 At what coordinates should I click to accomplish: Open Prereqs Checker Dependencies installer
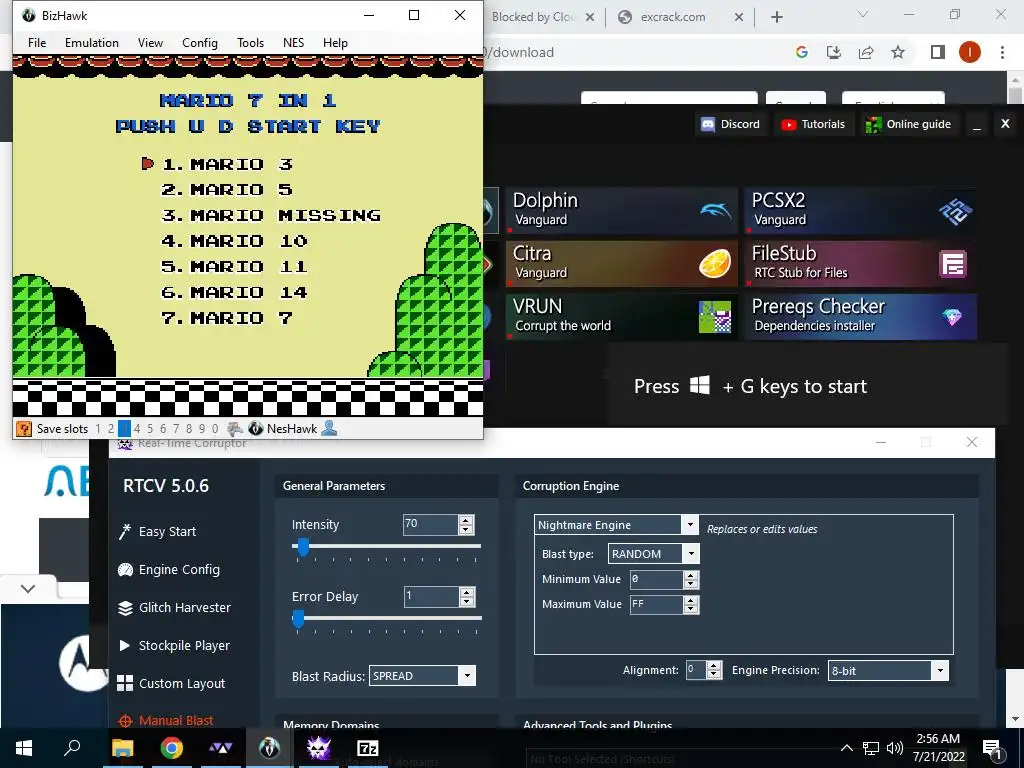pyautogui.click(x=861, y=317)
